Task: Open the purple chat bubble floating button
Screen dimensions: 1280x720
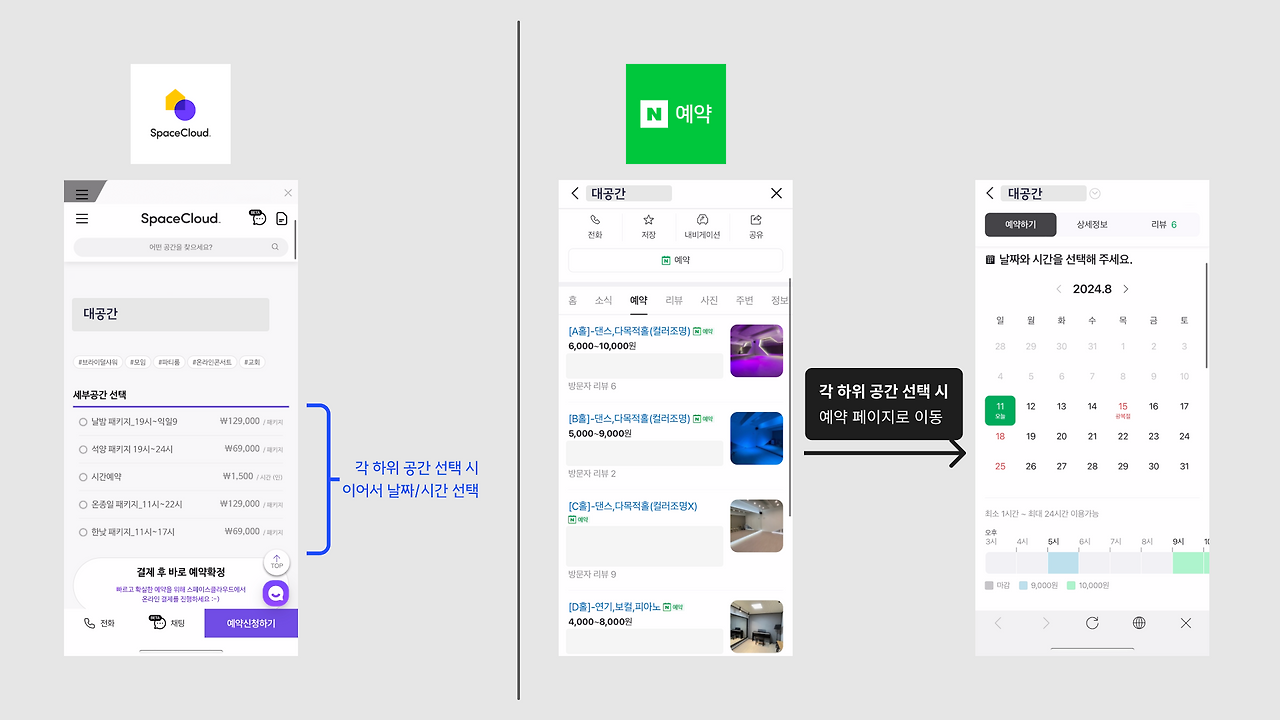Action: click(x=276, y=593)
